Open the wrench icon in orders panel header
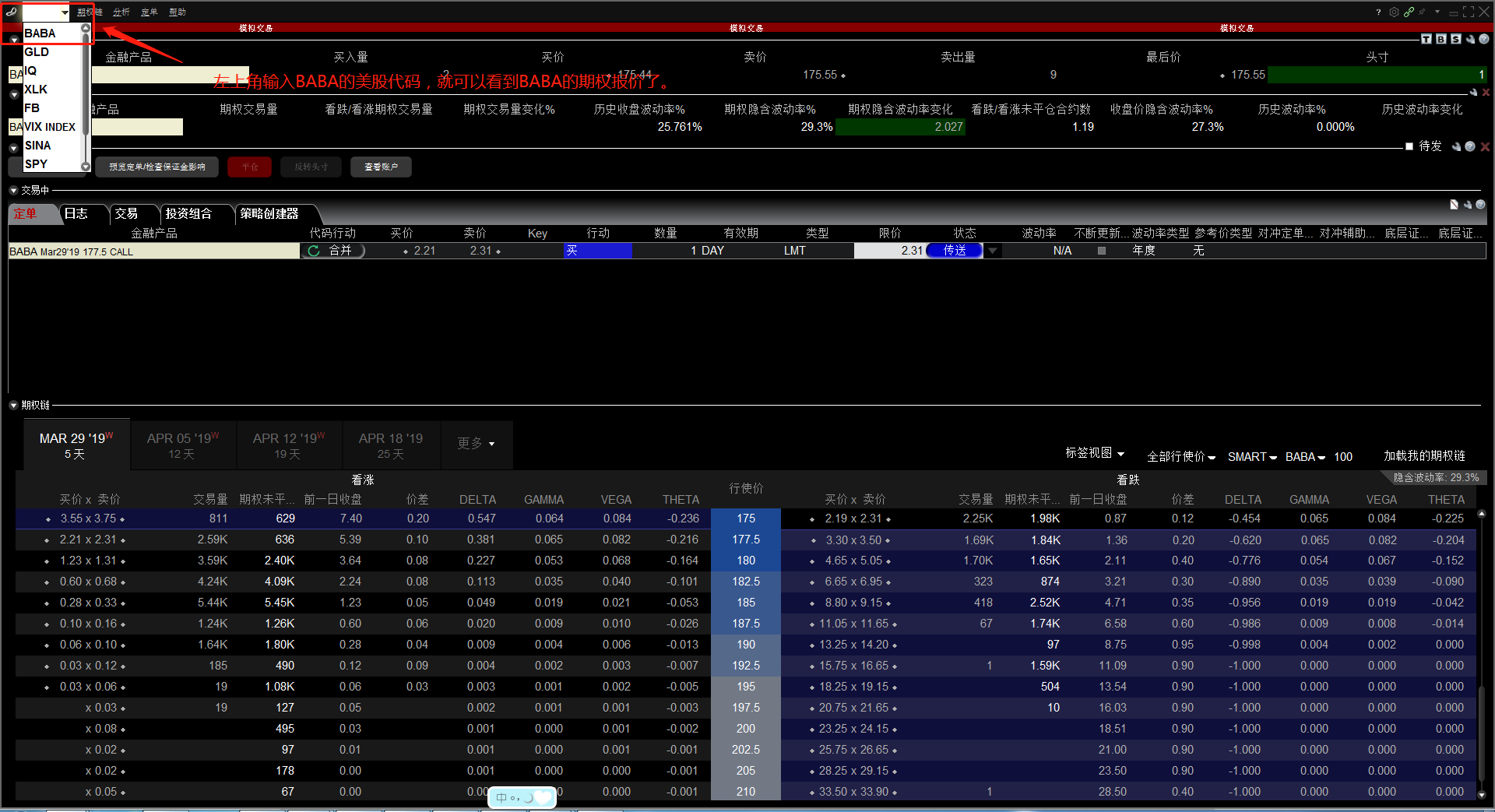The height and width of the screenshot is (812, 1495). click(1468, 205)
